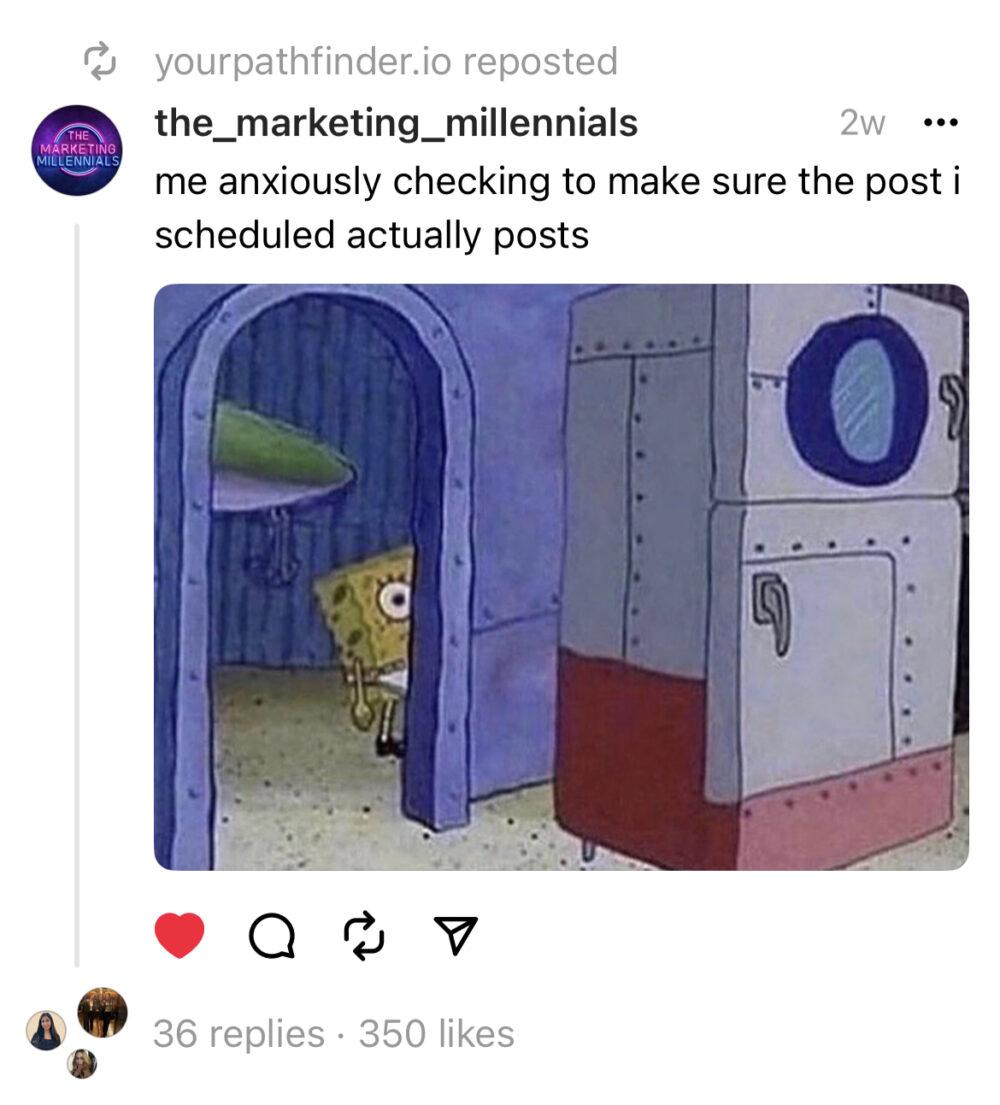Open yourpathfinder.io reposted link
1000x1105 pixels.
(386, 61)
